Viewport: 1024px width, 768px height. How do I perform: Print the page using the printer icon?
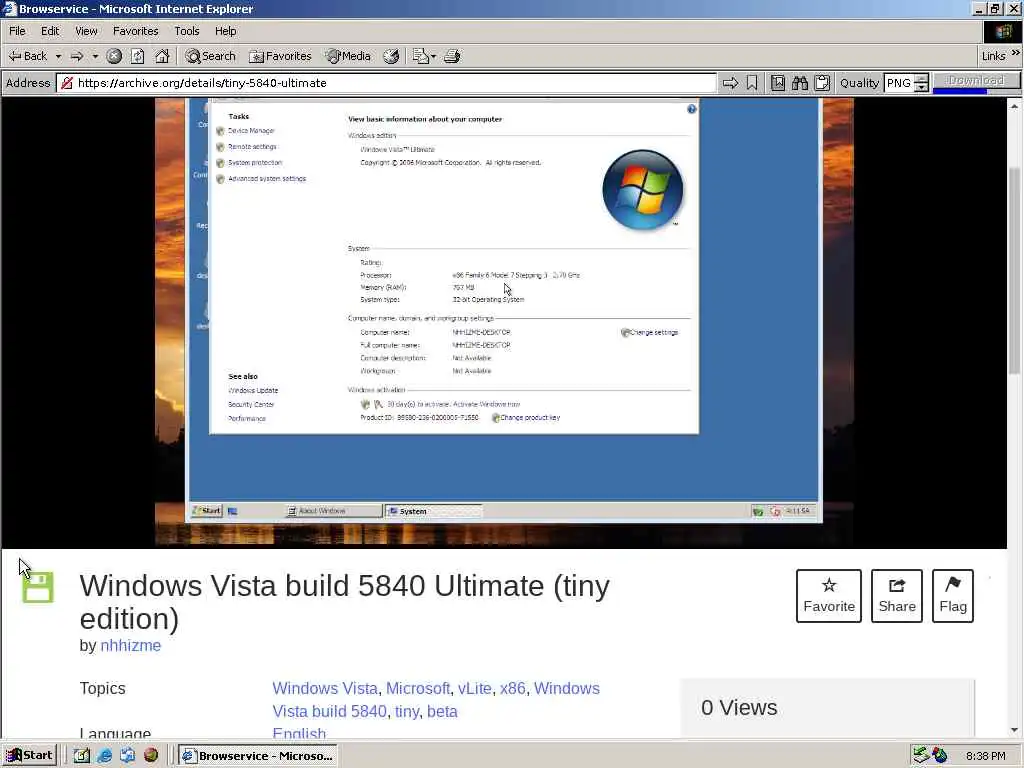(x=452, y=56)
